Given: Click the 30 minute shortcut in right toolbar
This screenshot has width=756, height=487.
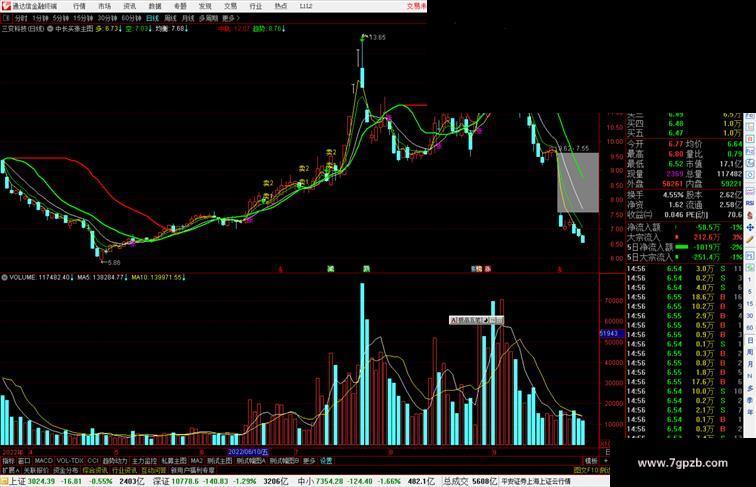Looking at the screenshot, I should pyautogui.click(x=750, y=316).
